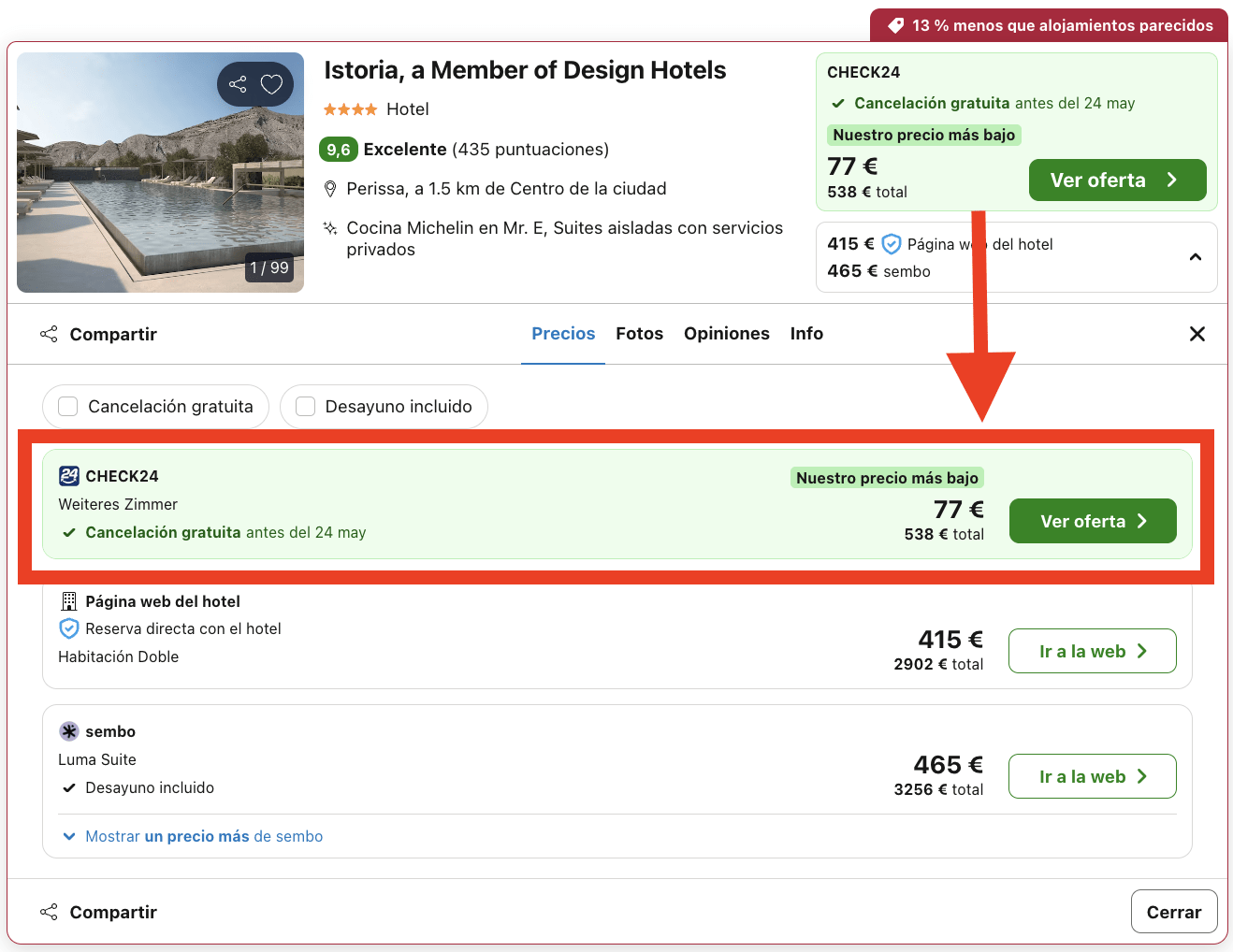The width and height of the screenshot is (1233, 952).
Task: Click 465 € sembo in the price summary
Action: point(878,271)
